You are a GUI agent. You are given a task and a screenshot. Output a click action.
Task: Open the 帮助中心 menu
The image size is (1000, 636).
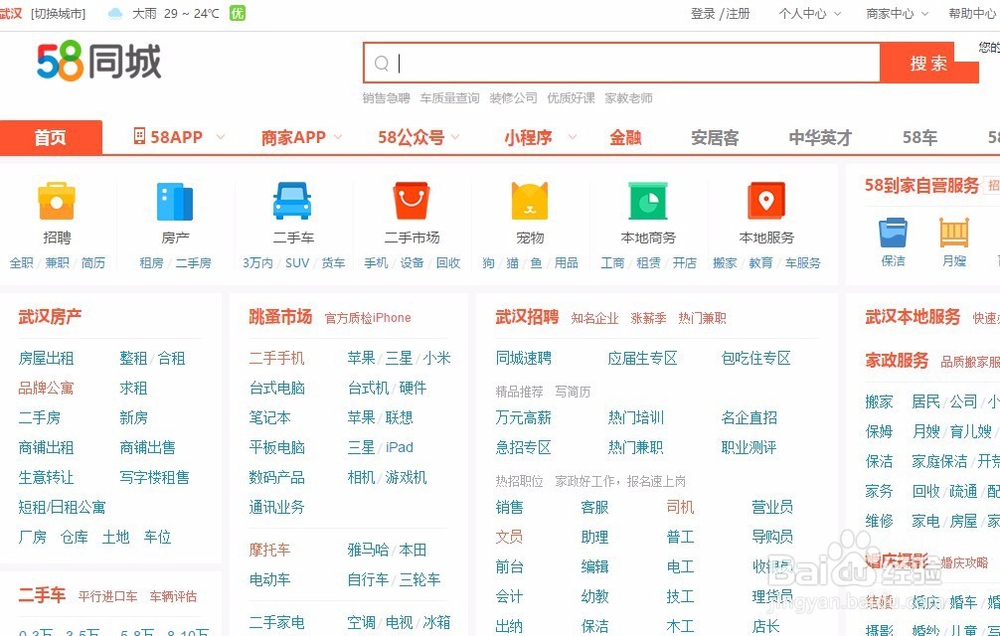pyautogui.click(x=974, y=13)
